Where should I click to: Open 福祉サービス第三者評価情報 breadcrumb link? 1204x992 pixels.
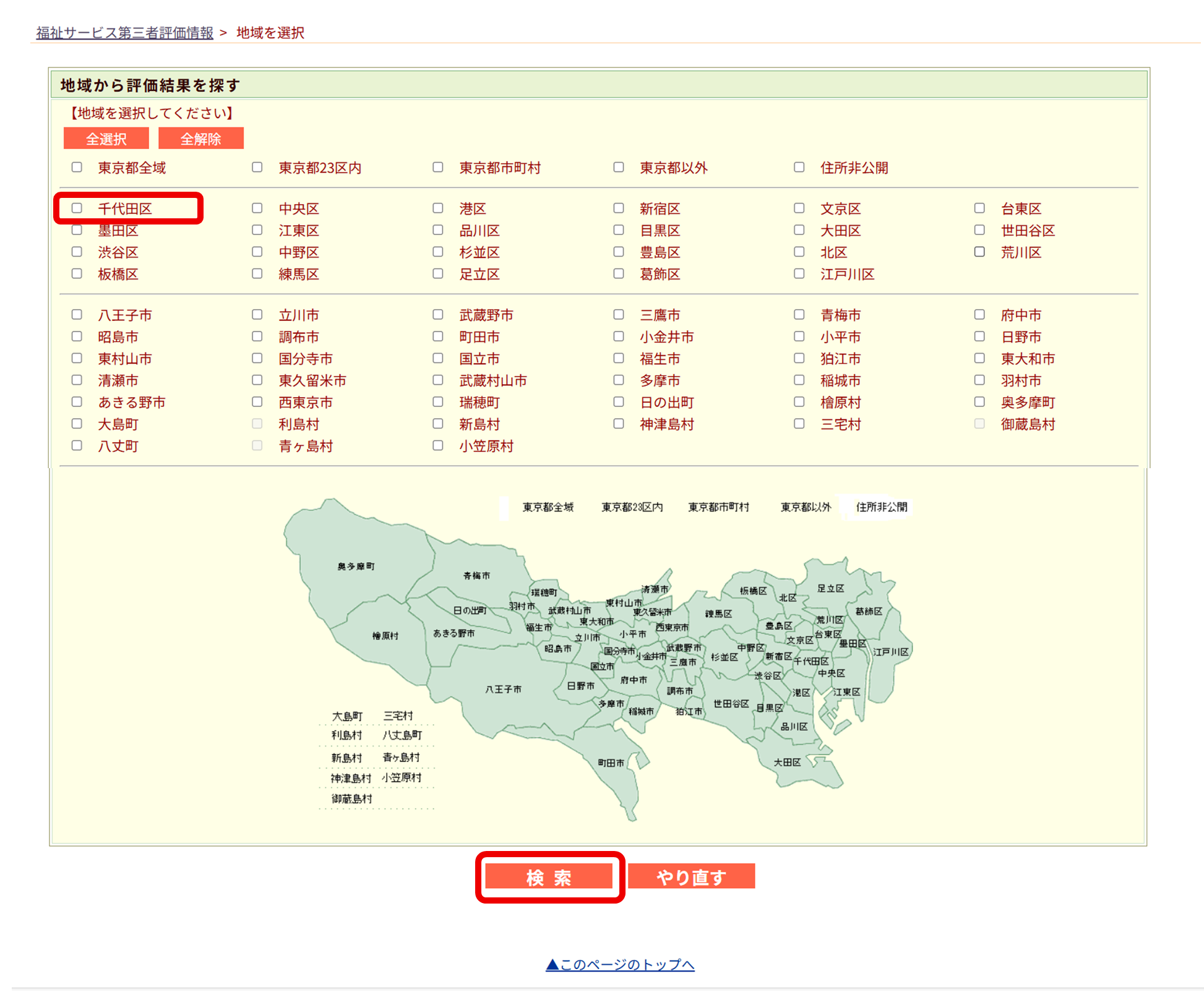pos(124,33)
